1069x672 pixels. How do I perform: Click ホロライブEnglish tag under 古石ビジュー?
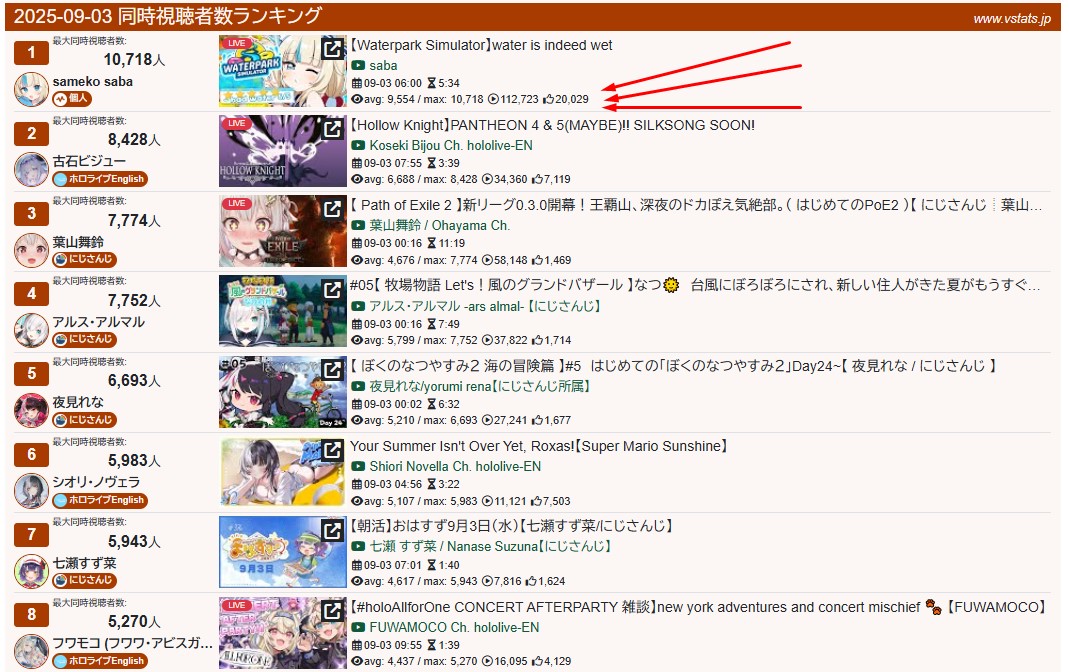[x=100, y=179]
